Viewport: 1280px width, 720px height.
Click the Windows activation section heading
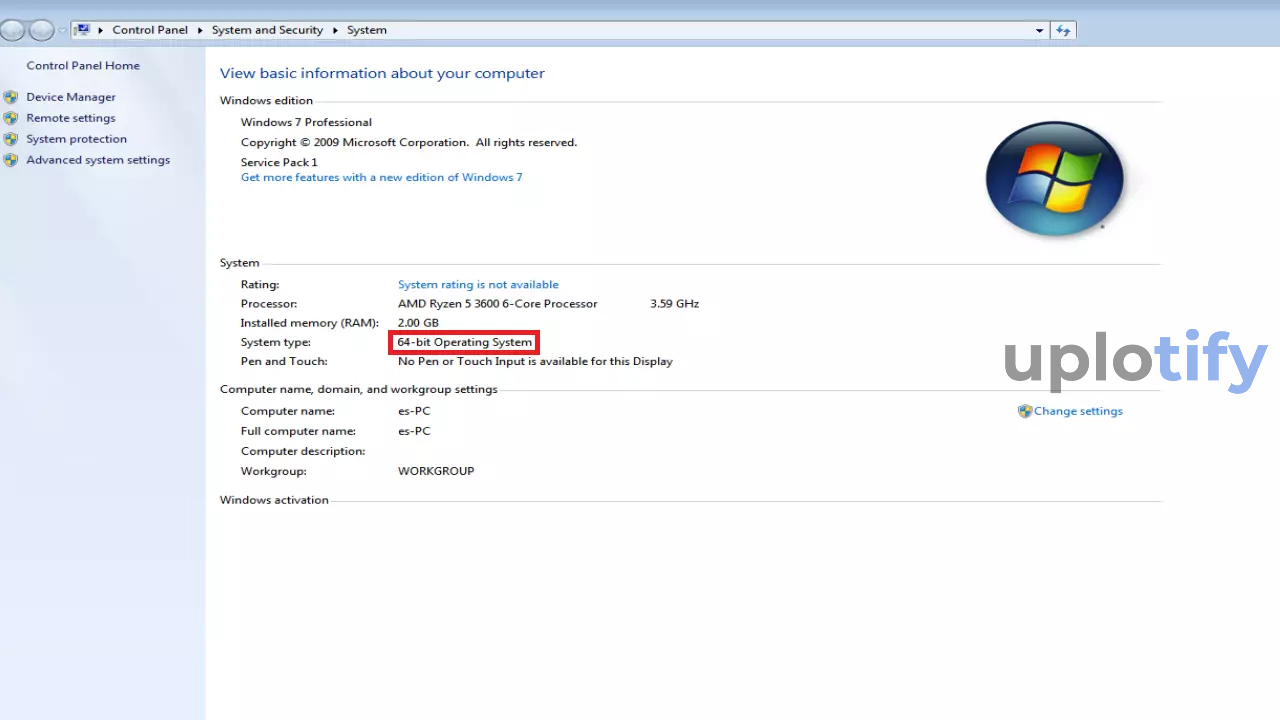(274, 500)
